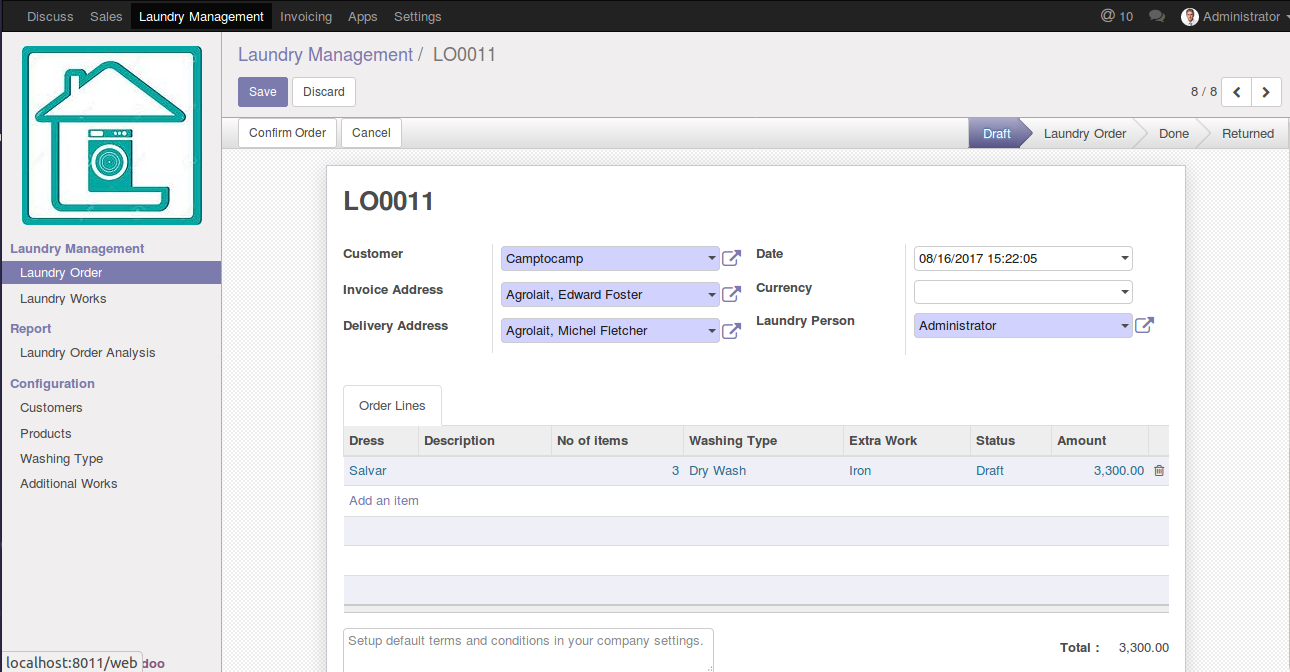Open mentions notifications showing 10

click(x=1117, y=16)
